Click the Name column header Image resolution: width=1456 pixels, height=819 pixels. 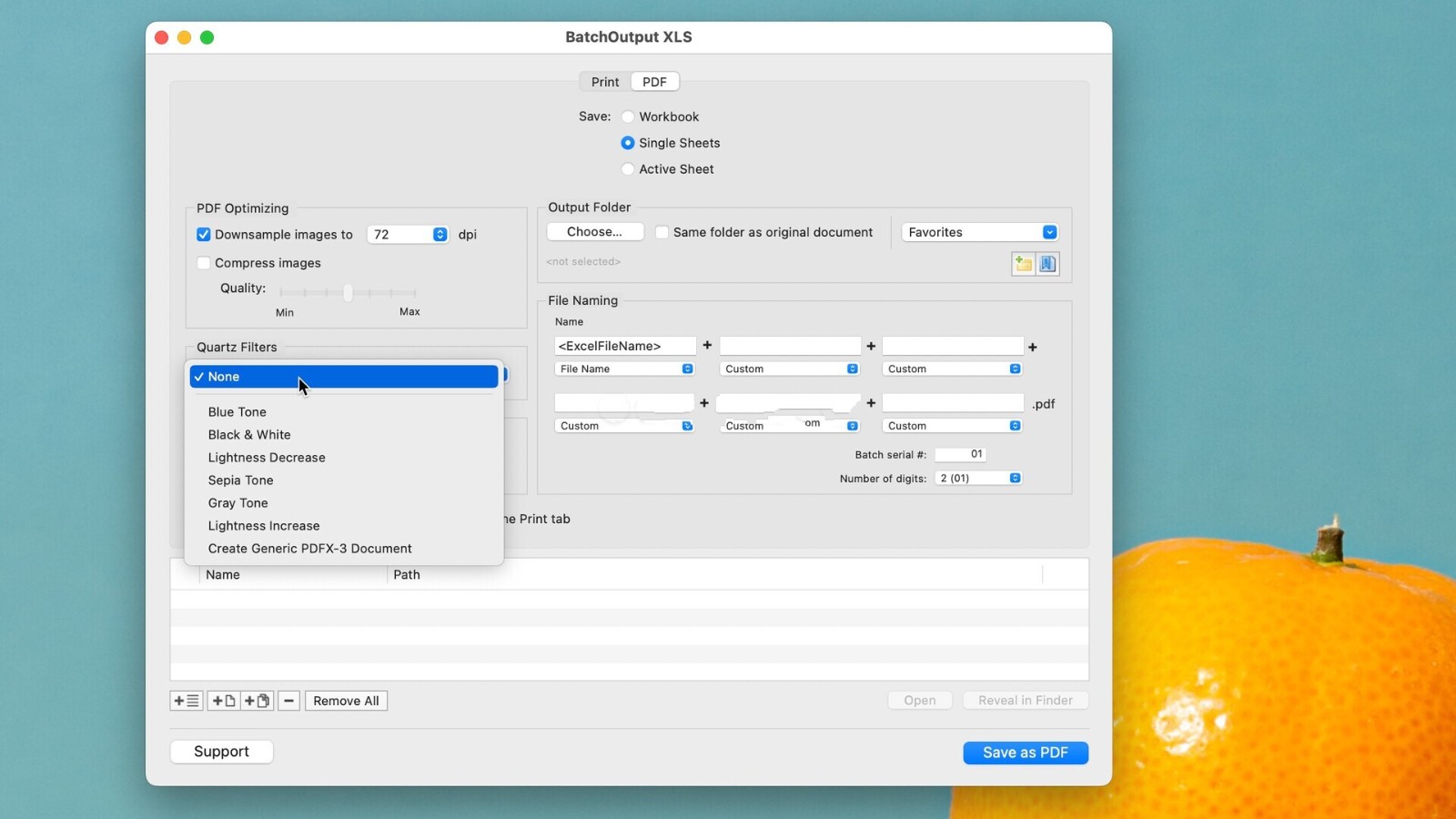click(293, 575)
